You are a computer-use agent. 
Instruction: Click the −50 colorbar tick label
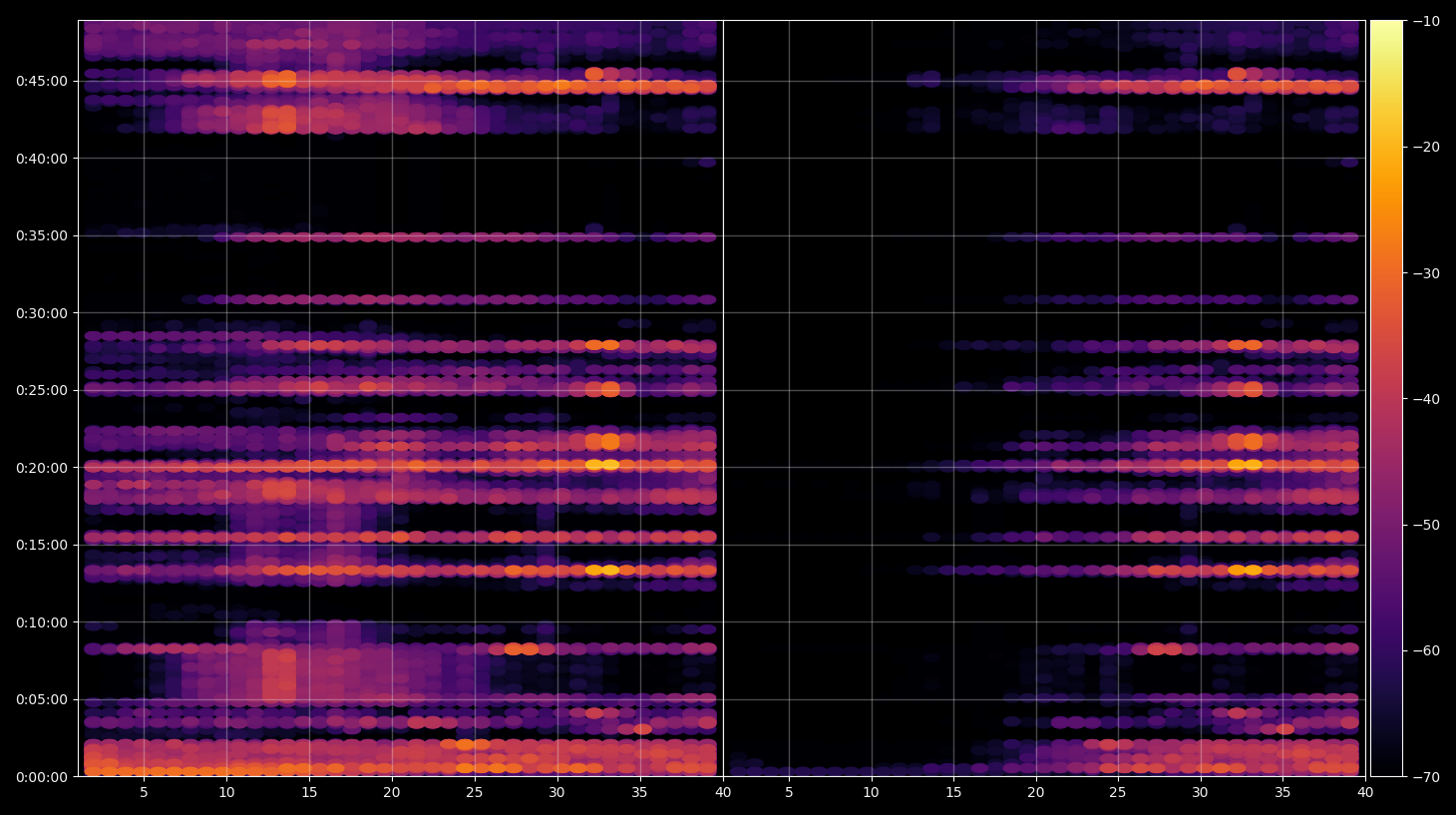pyautogui.click(x=1426, y=526)
